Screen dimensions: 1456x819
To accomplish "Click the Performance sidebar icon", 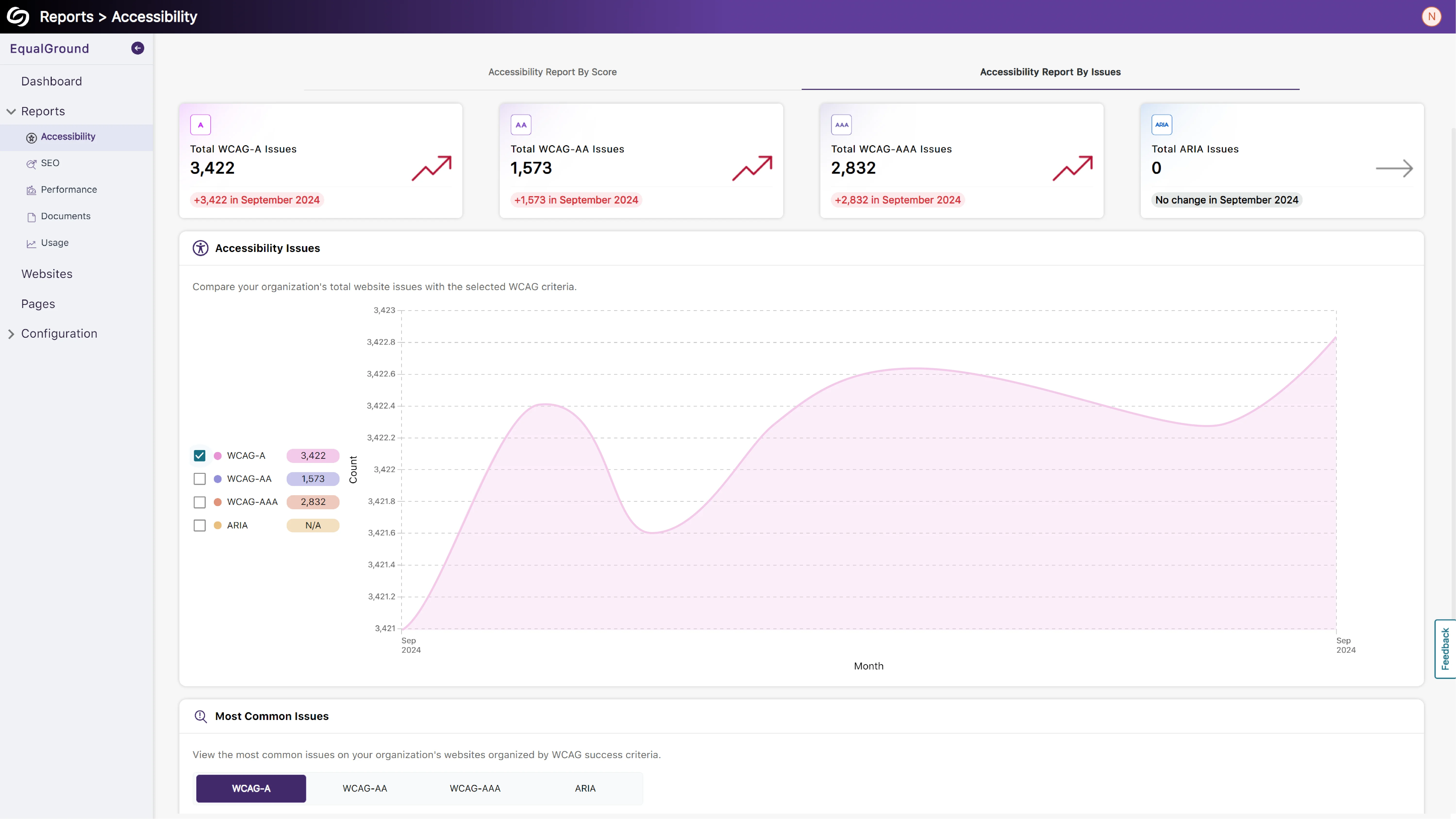I will (x=32, y=191).
